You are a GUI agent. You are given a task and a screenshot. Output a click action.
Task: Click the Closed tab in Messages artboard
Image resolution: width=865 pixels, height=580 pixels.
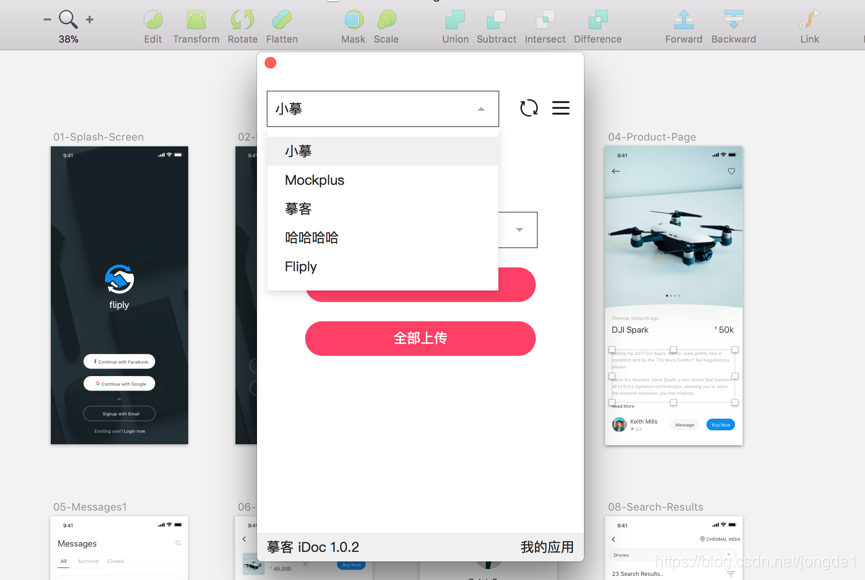point(115,561)
